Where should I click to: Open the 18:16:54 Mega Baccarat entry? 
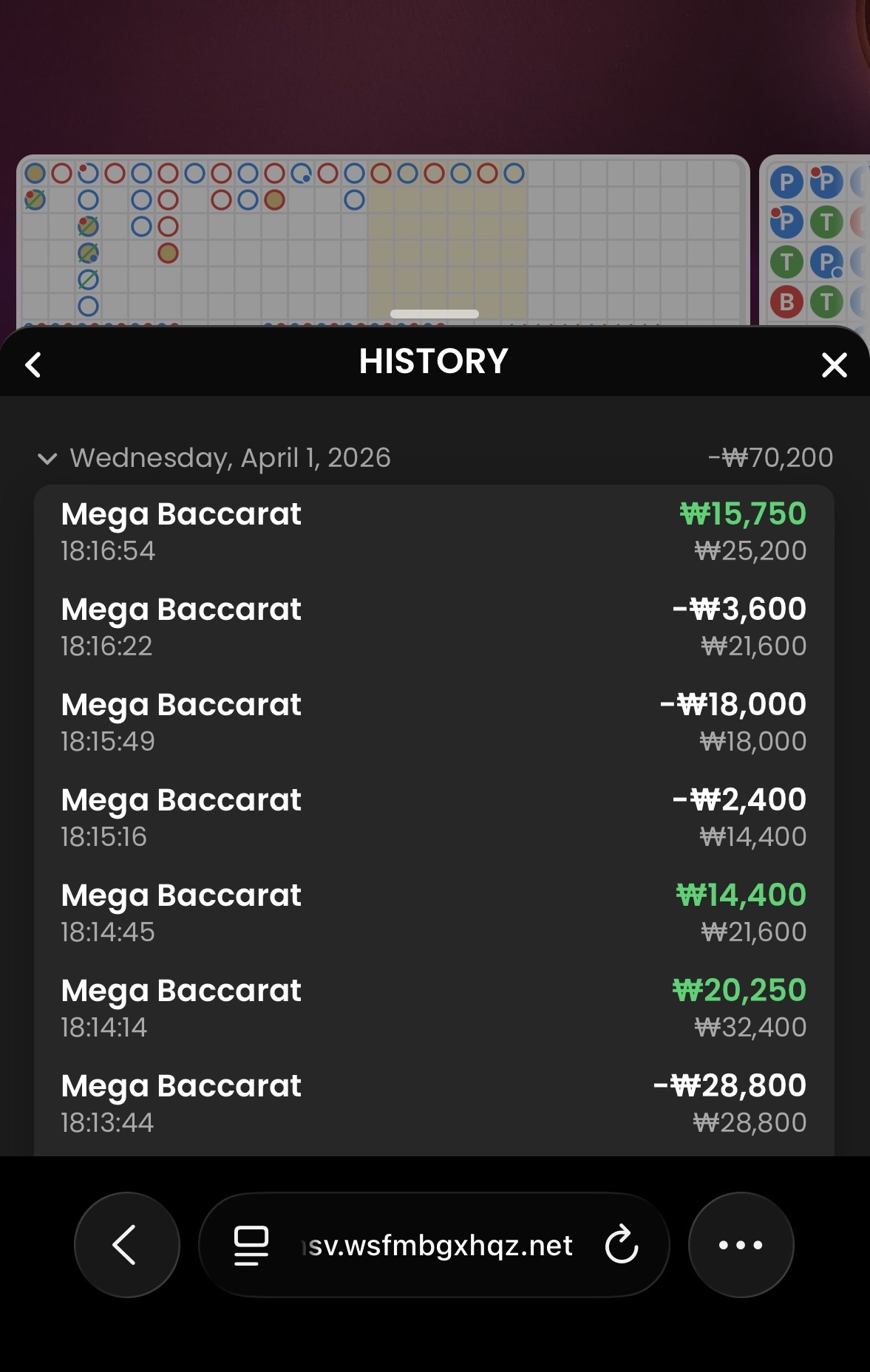pos(434,532)
